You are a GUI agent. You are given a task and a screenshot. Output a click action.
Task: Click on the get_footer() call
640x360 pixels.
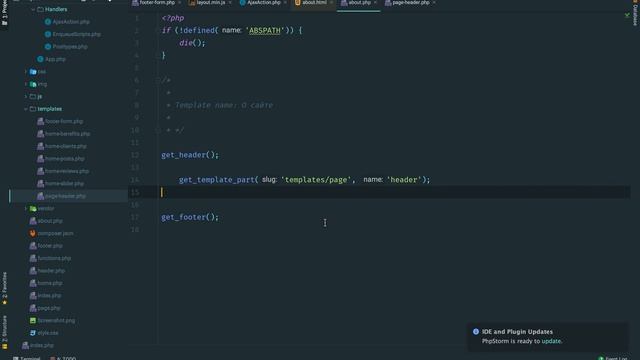pyautogui.click(x=190, y=217)
